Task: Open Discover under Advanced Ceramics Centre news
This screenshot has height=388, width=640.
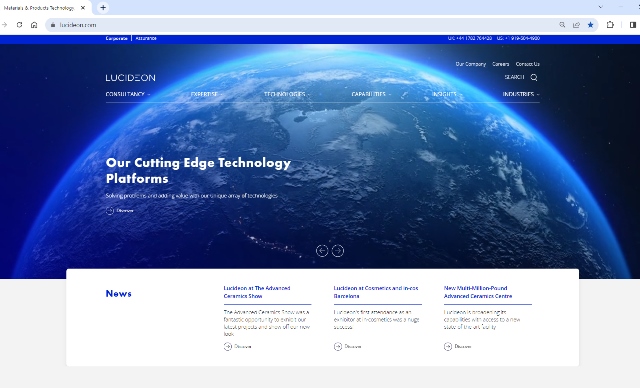Action: click(x=458, y=346)
